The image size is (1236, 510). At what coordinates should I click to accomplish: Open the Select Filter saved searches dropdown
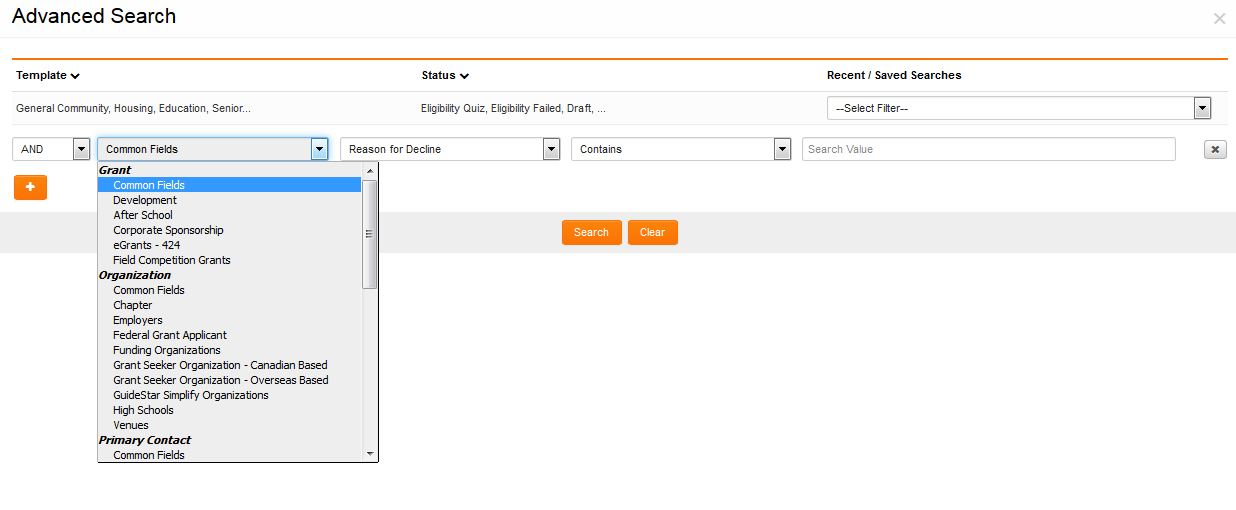(1018, 108)
